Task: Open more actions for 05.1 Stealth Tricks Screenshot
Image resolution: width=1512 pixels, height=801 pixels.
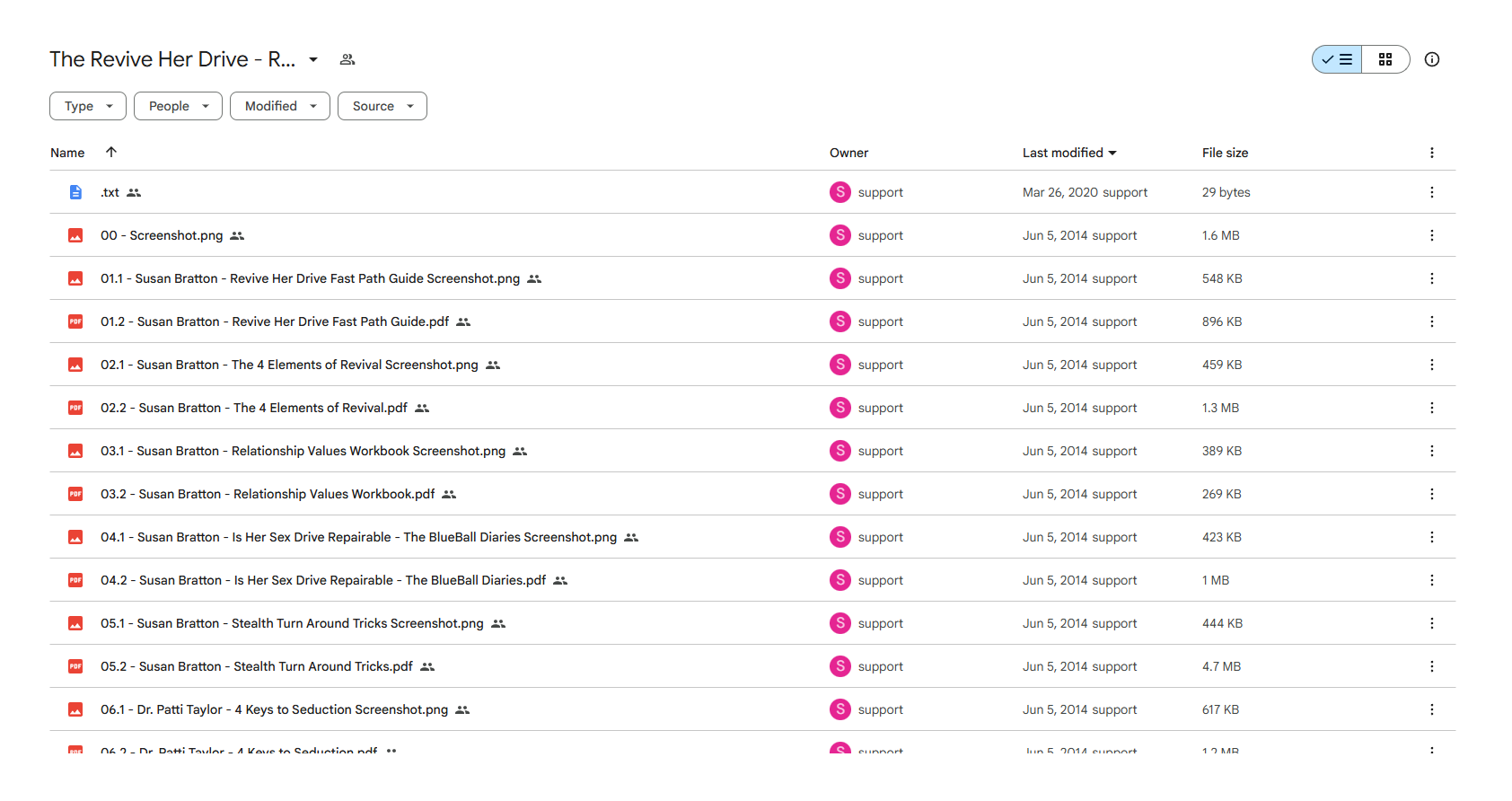Action: [x=1432, y=623]
